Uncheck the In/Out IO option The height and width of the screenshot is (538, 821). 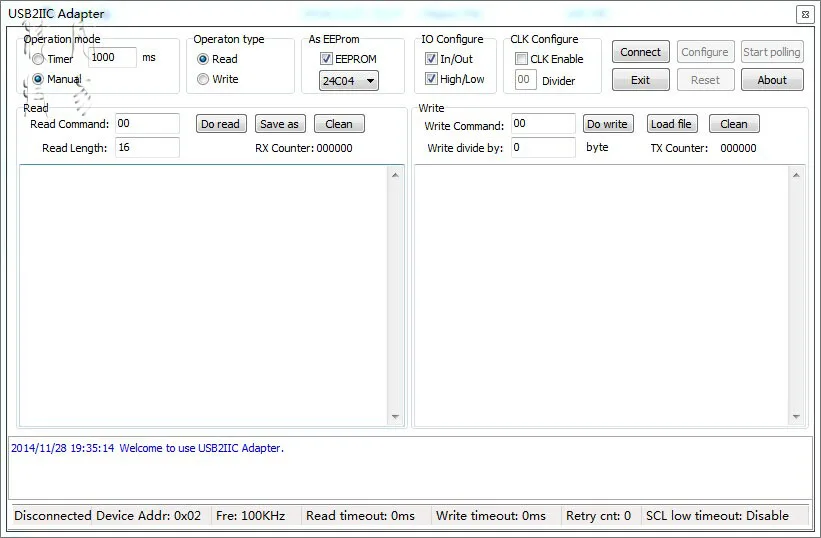pyautogui.click(x=431, y=59)
